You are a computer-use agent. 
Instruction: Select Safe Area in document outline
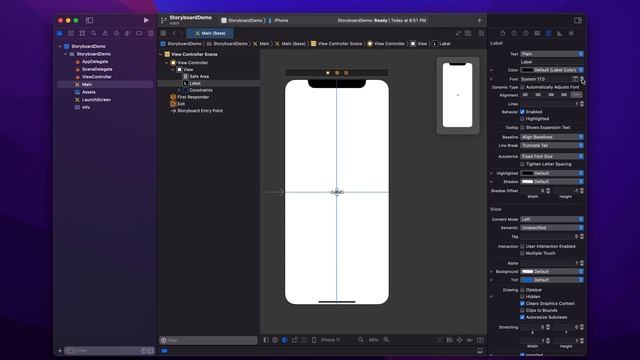(x=199, y=76)
